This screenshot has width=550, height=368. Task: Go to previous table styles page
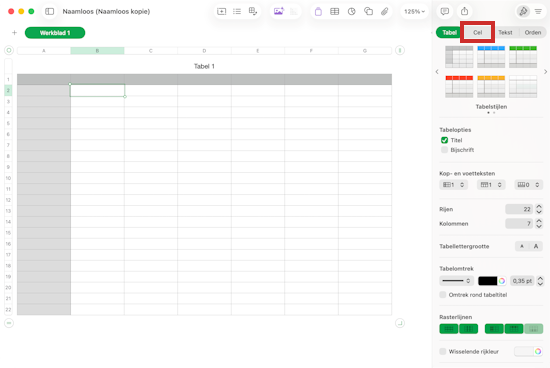[x=437, y=72]
